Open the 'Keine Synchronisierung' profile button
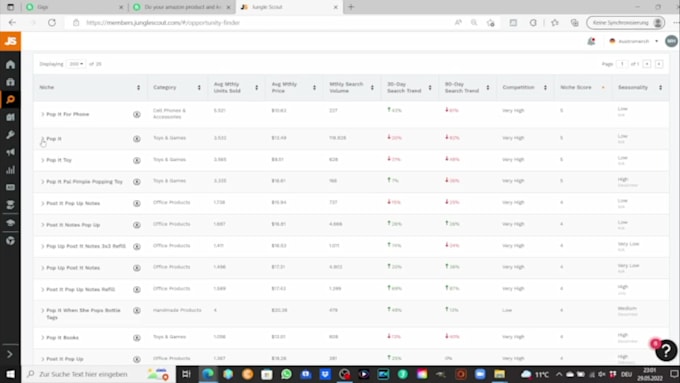Image resolution: width=680 pixels, height=383 pixels. pos(625,23)
